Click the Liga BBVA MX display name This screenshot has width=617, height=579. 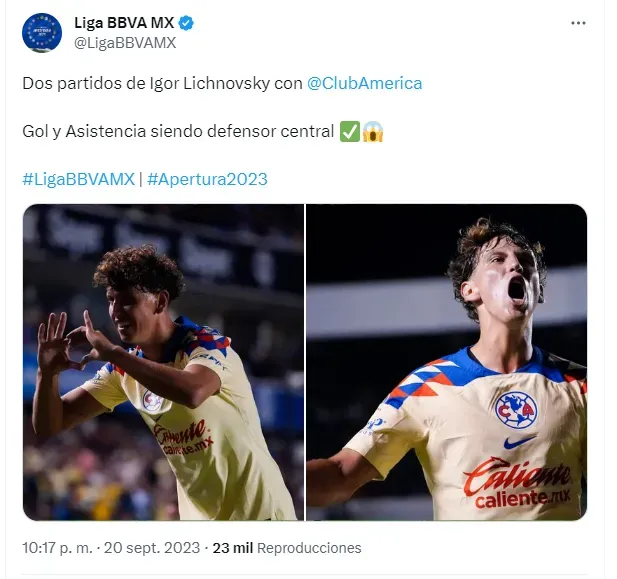124,23
